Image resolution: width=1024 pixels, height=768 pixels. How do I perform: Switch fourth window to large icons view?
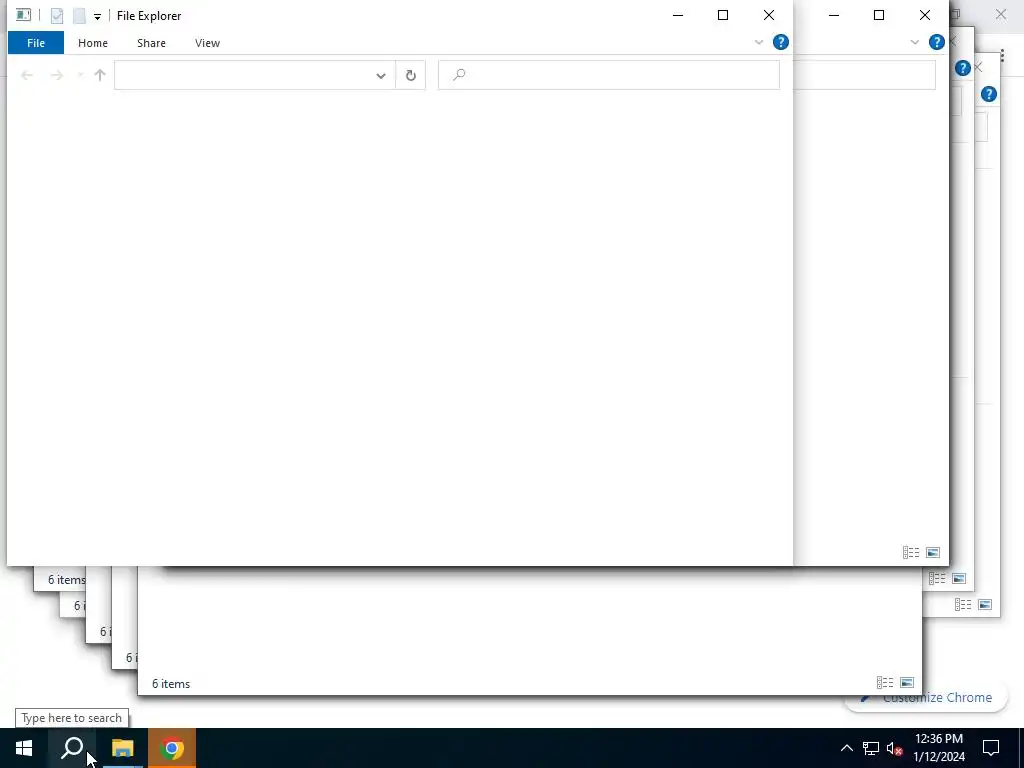[985, 605]
